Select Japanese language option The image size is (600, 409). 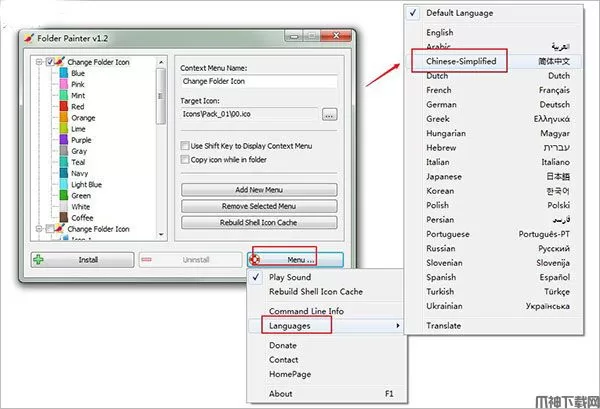pyautogui.click(x=494, y=177)
